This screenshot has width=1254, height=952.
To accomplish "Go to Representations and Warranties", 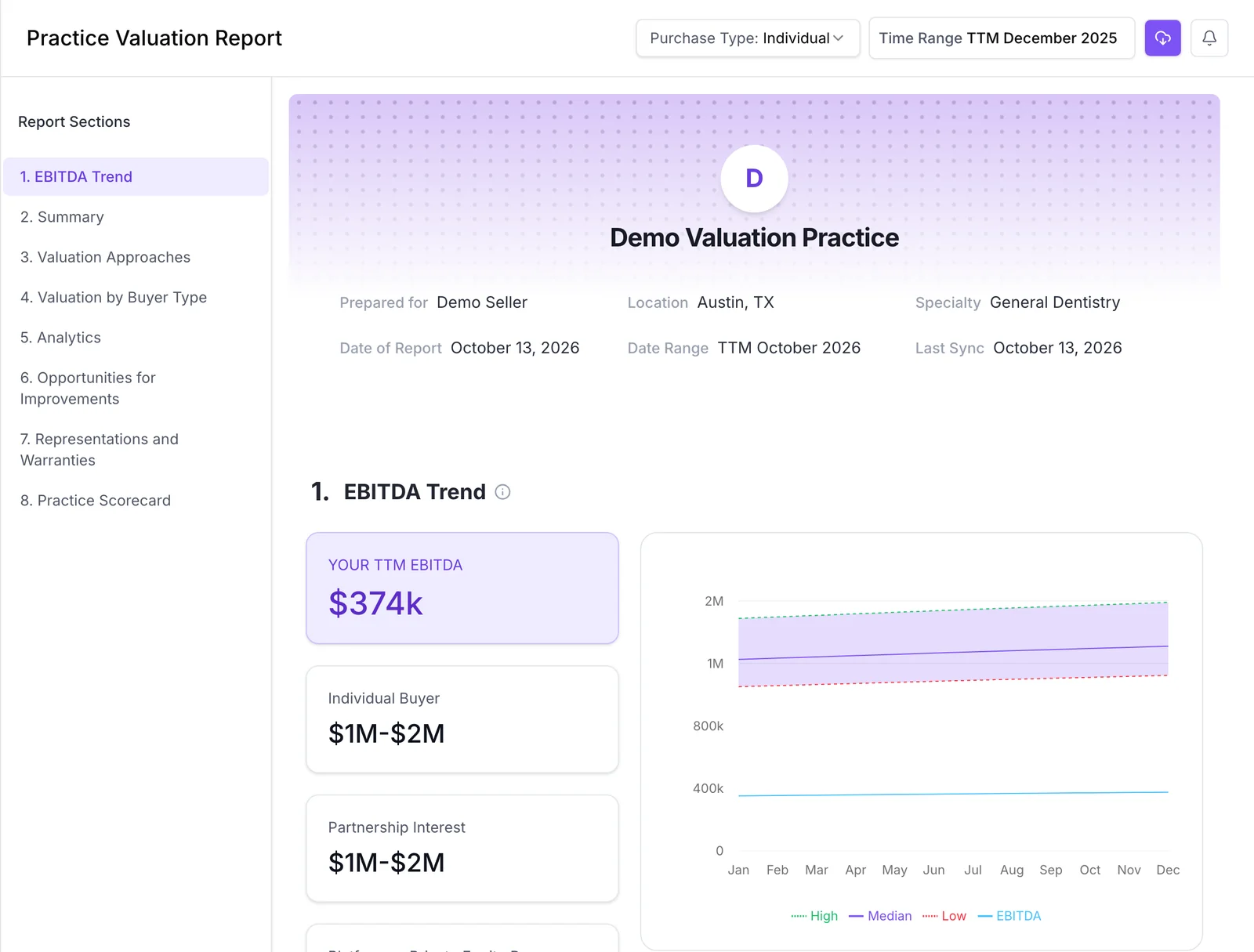I will tap(100, 450).
